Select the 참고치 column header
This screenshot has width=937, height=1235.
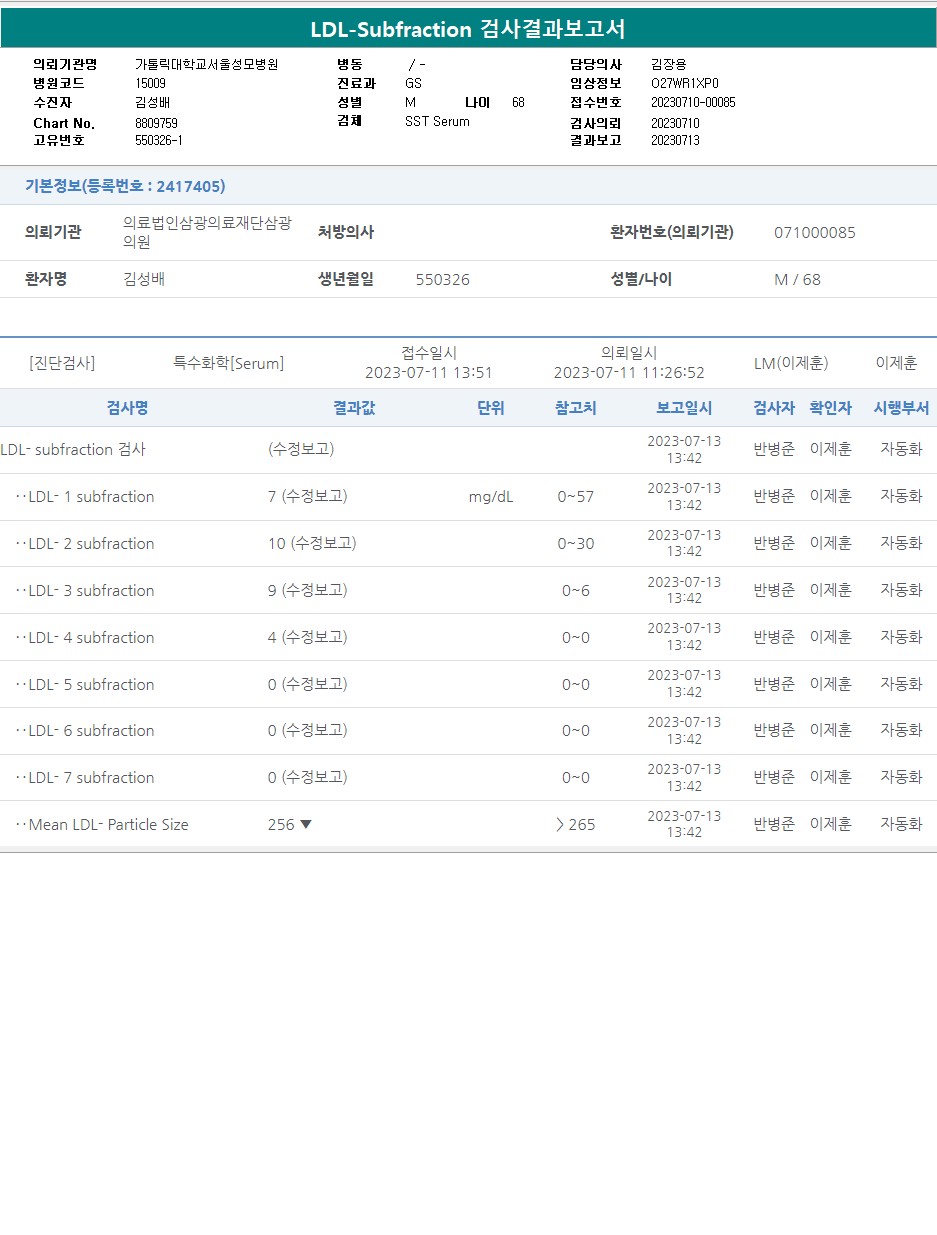pyautogui.click(x=575, y=408)
